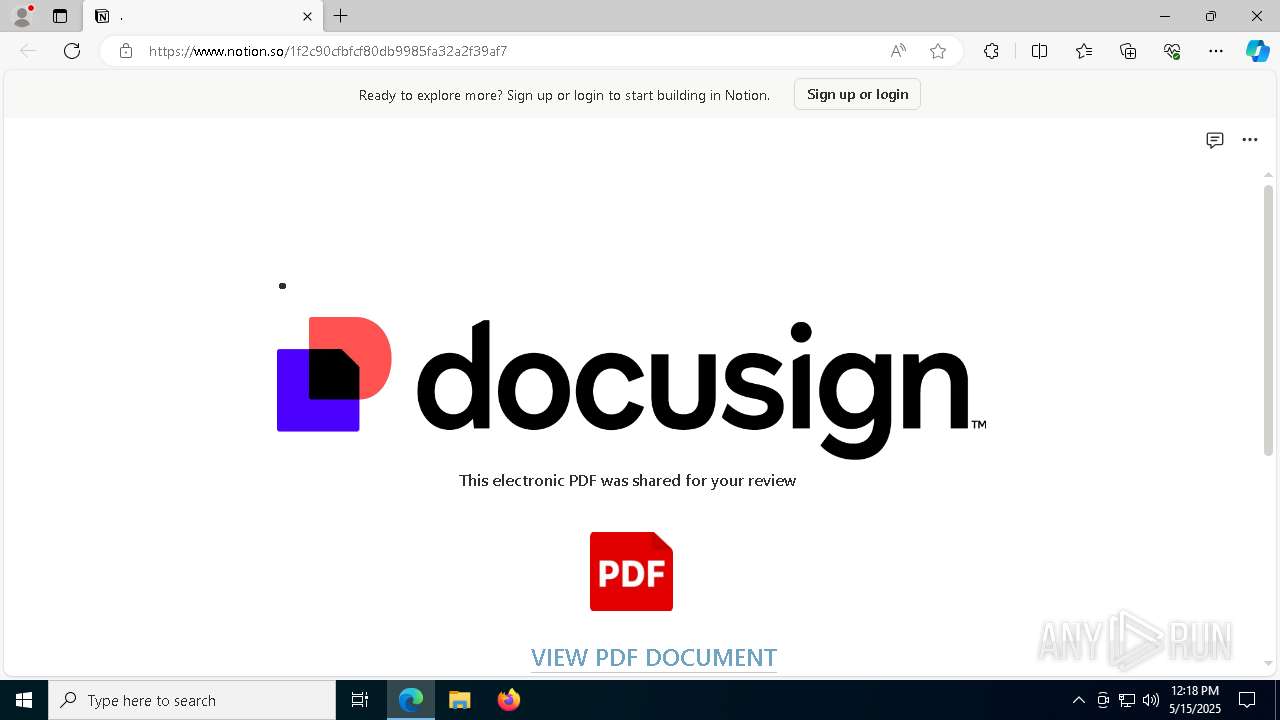Refresh the current page
This screenshot has width=1280, height=720.
click(x=72, y=51)
